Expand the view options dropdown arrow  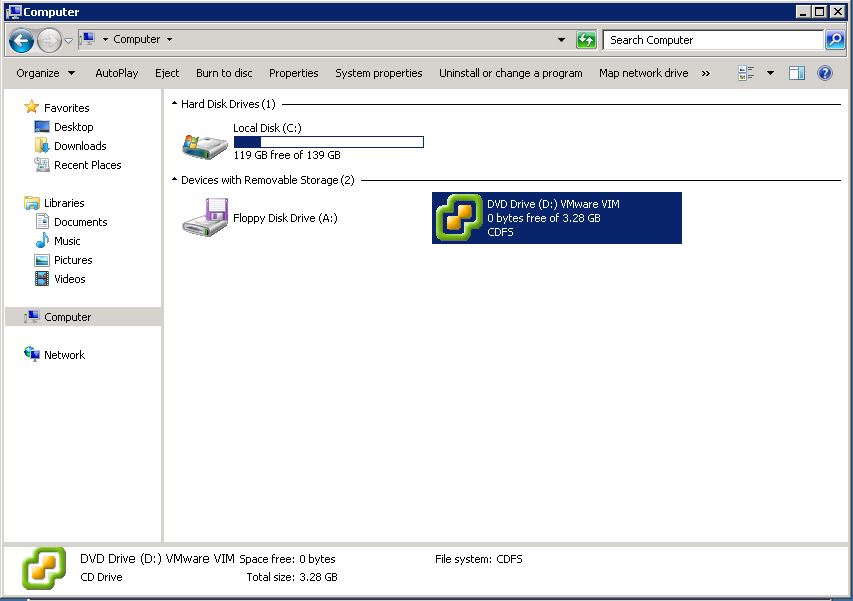click(x=770, y=73)
